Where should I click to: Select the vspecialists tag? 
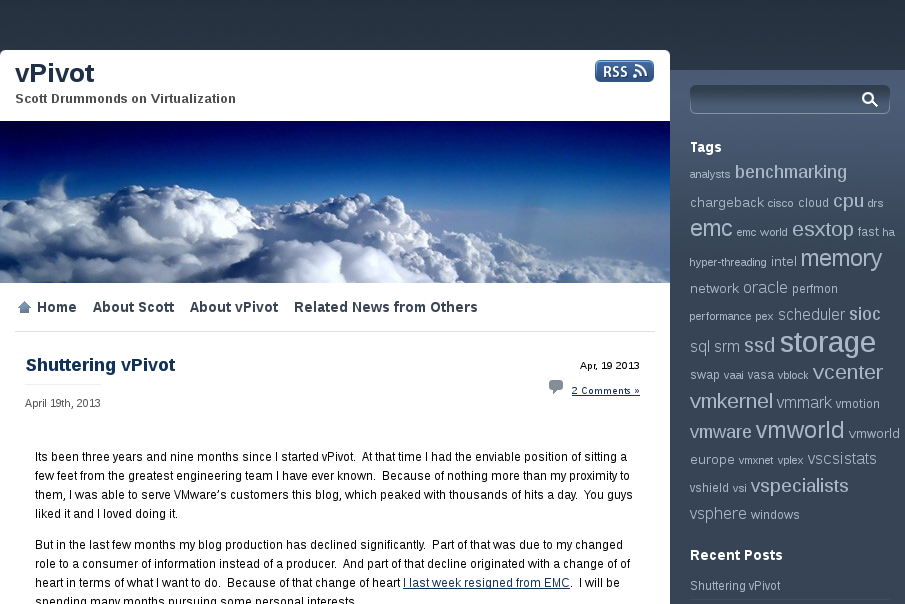click(x=799, y=486)
